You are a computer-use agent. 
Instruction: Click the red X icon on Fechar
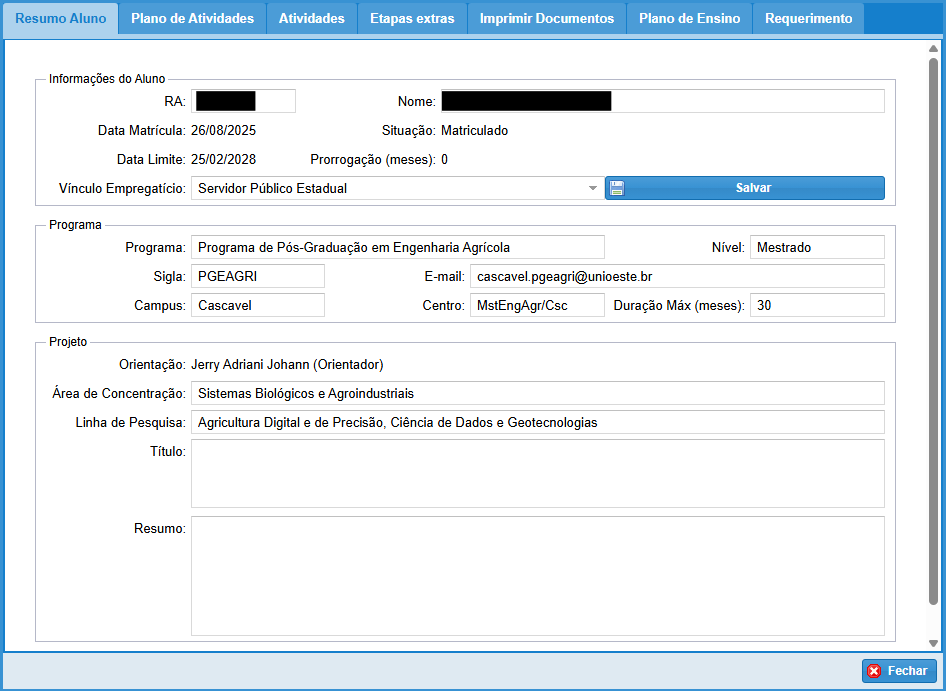[x=874, y=671]
